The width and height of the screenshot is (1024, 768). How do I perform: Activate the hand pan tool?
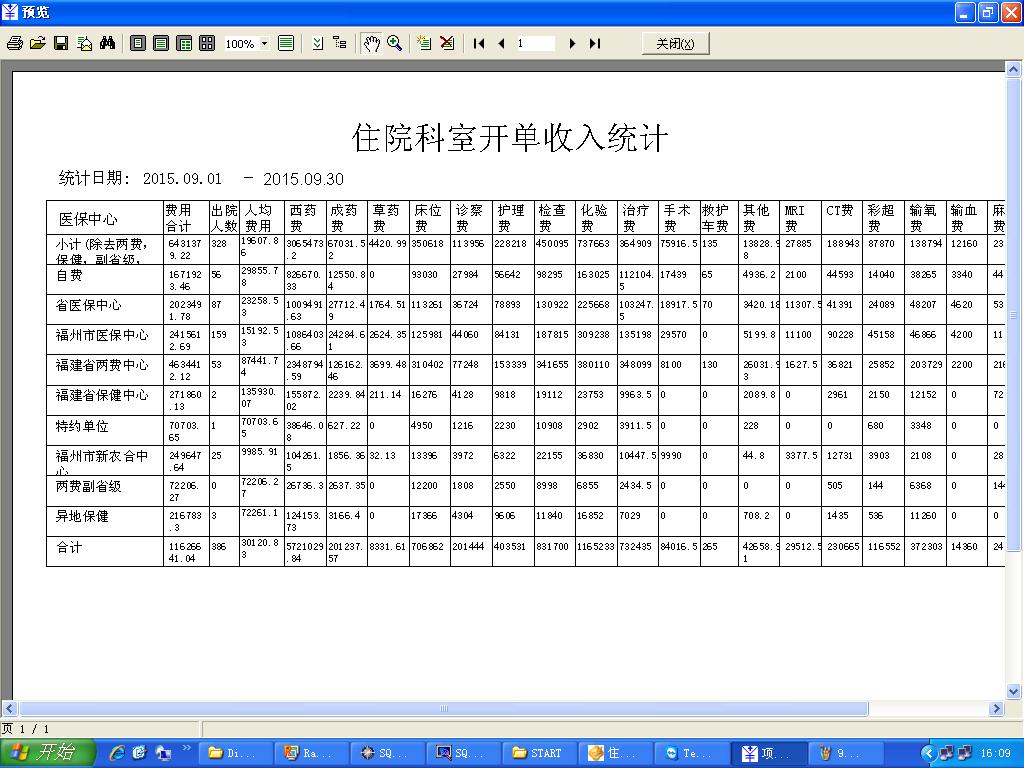tap(372, 44)
